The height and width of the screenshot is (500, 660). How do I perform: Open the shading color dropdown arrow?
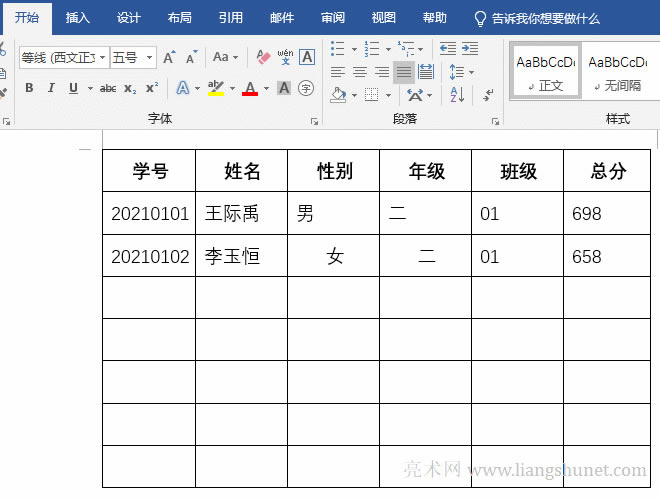tap(354, 96)
